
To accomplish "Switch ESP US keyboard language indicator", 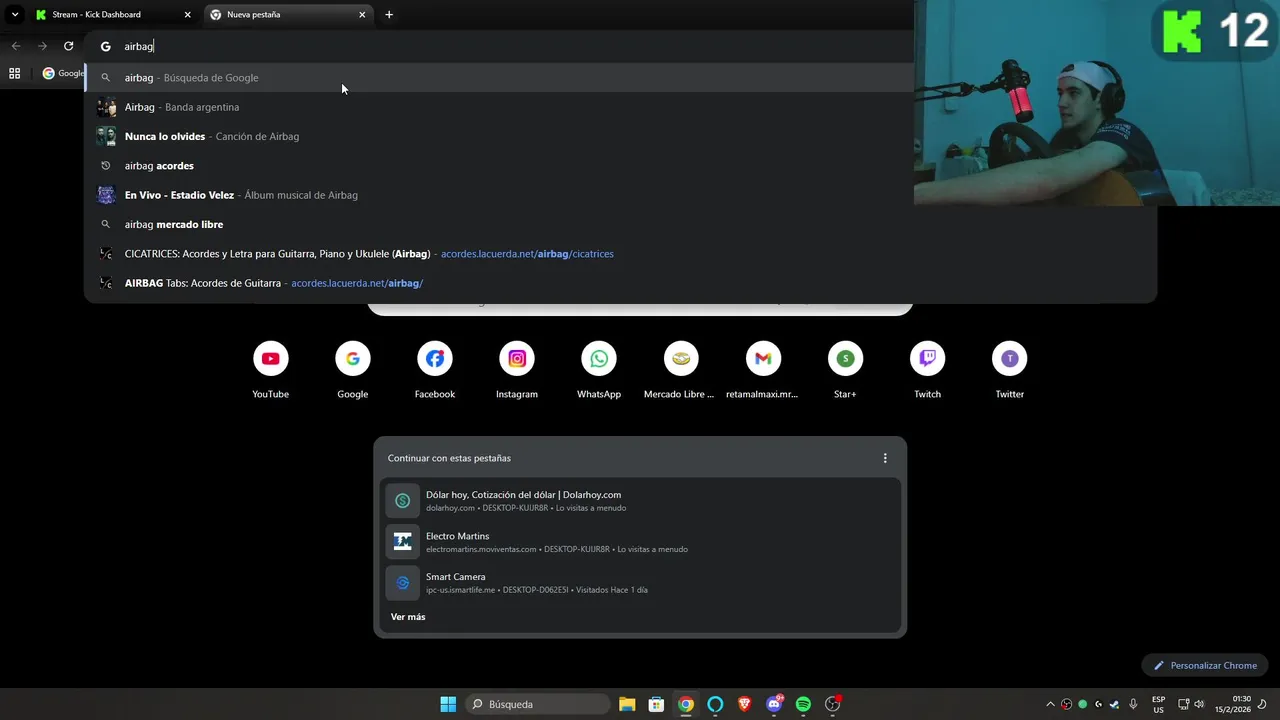I will (1158, 704).
